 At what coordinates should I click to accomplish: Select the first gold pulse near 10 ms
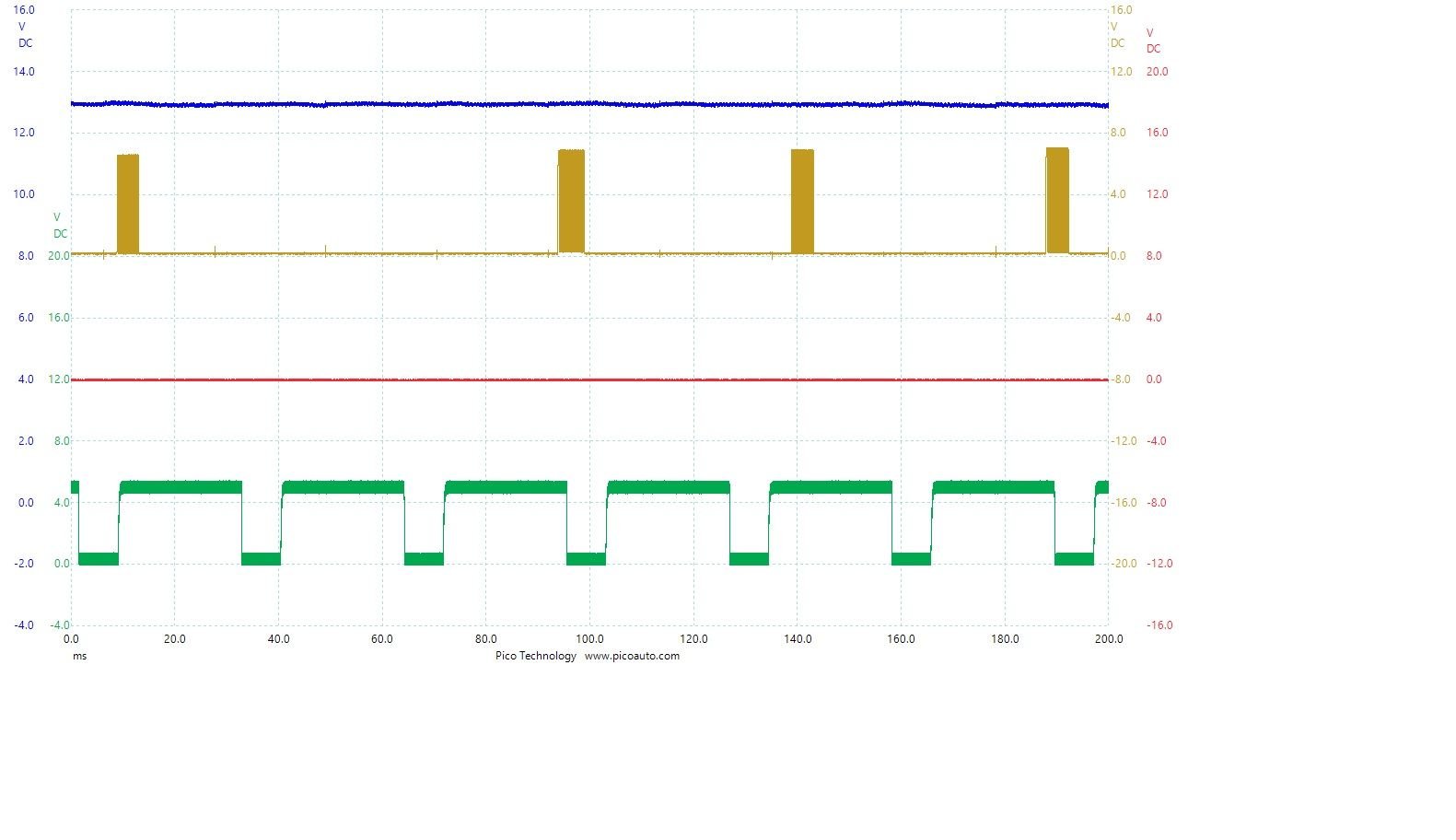(x=128, y=204)
